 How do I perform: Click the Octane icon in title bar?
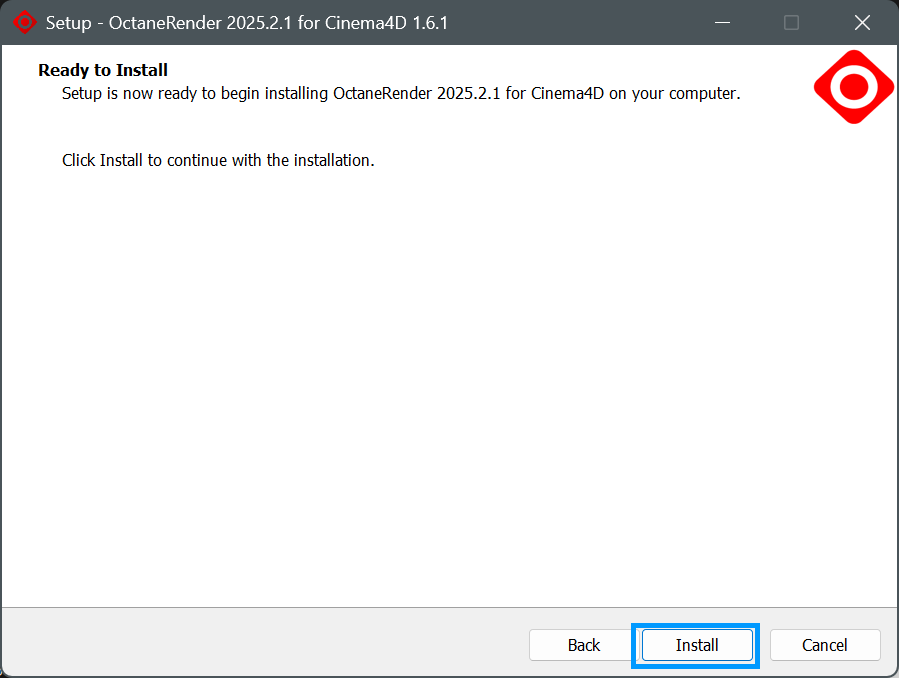[24, 22]
